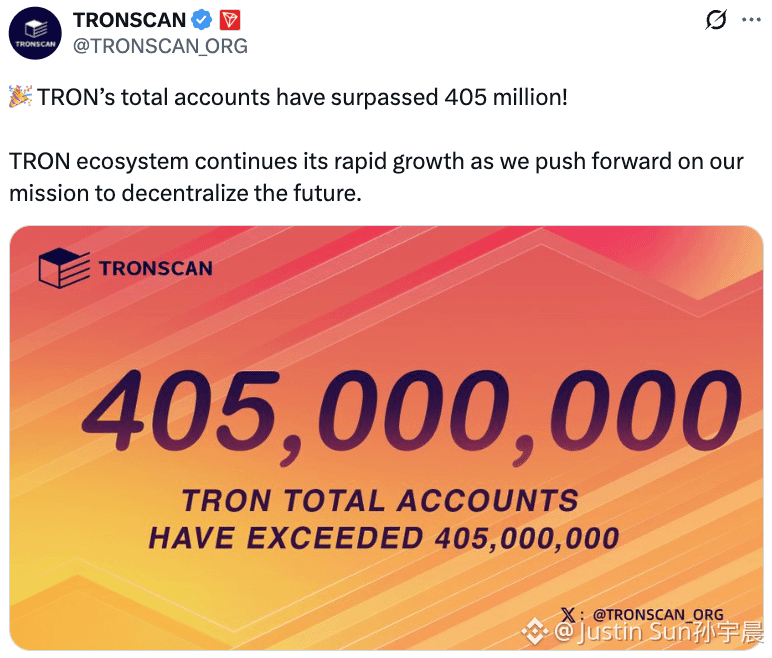Click the Binance watermark diamond icon
This screenshot has width=772, height=658.
coord(535,631)
